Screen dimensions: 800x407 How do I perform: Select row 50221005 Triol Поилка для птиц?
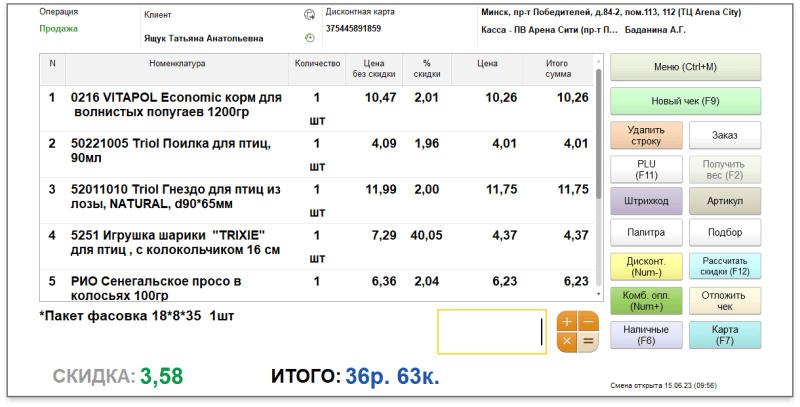click(x=317, y=155)
